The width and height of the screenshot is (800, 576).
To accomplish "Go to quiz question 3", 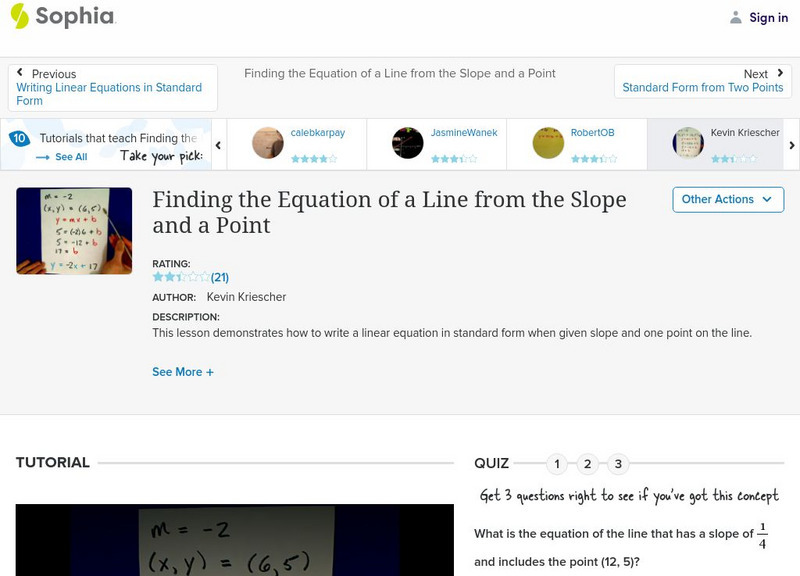I will [x=618, y=464].
